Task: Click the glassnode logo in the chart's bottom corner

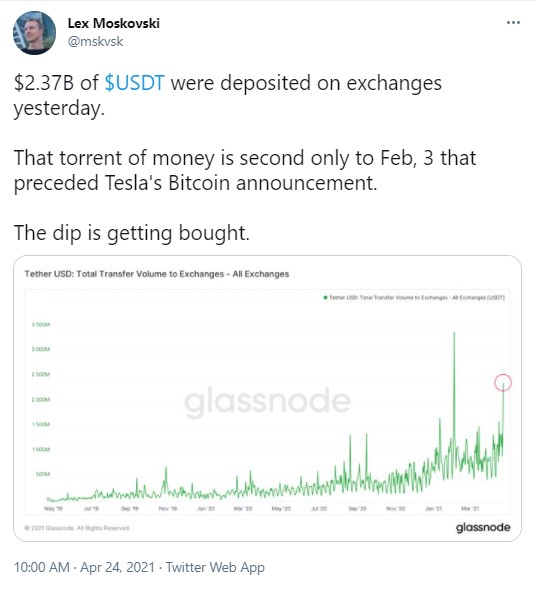Action: tap(483, 527)
